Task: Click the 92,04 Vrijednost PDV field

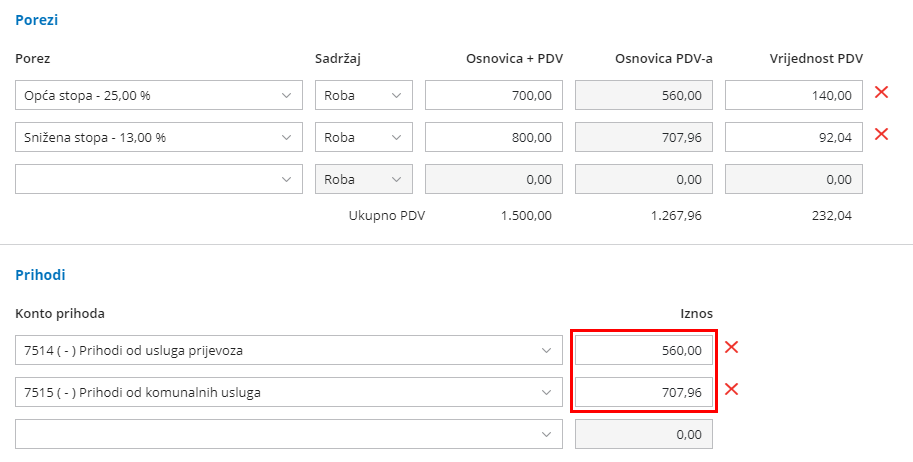Action: 794,137
